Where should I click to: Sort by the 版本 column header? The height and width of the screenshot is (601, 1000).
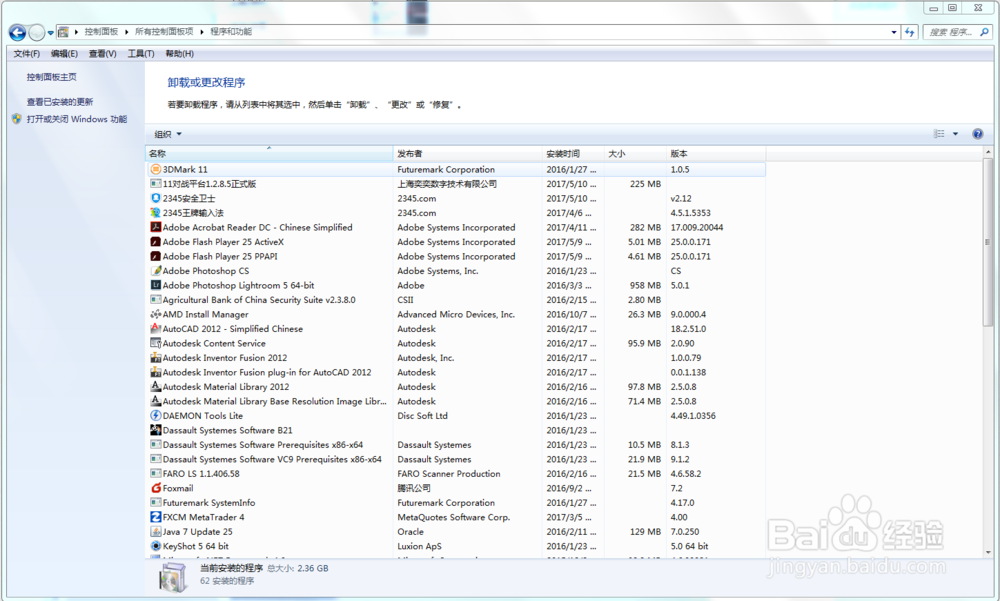click(x=716, y=154)
